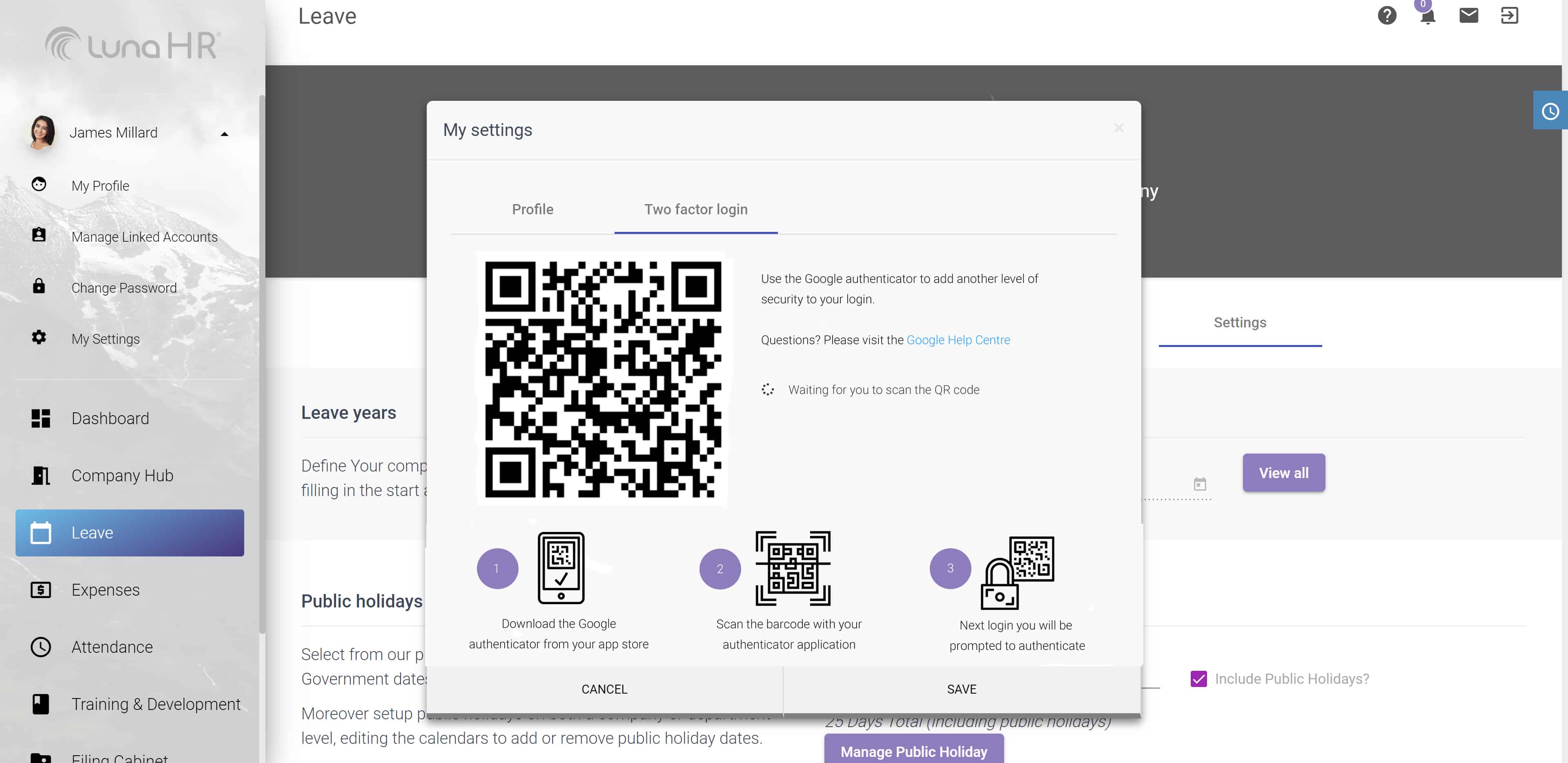Viewport: 1568px width, 763px height.
Task: Click Training & Development book icon
Action: (41, 704)
